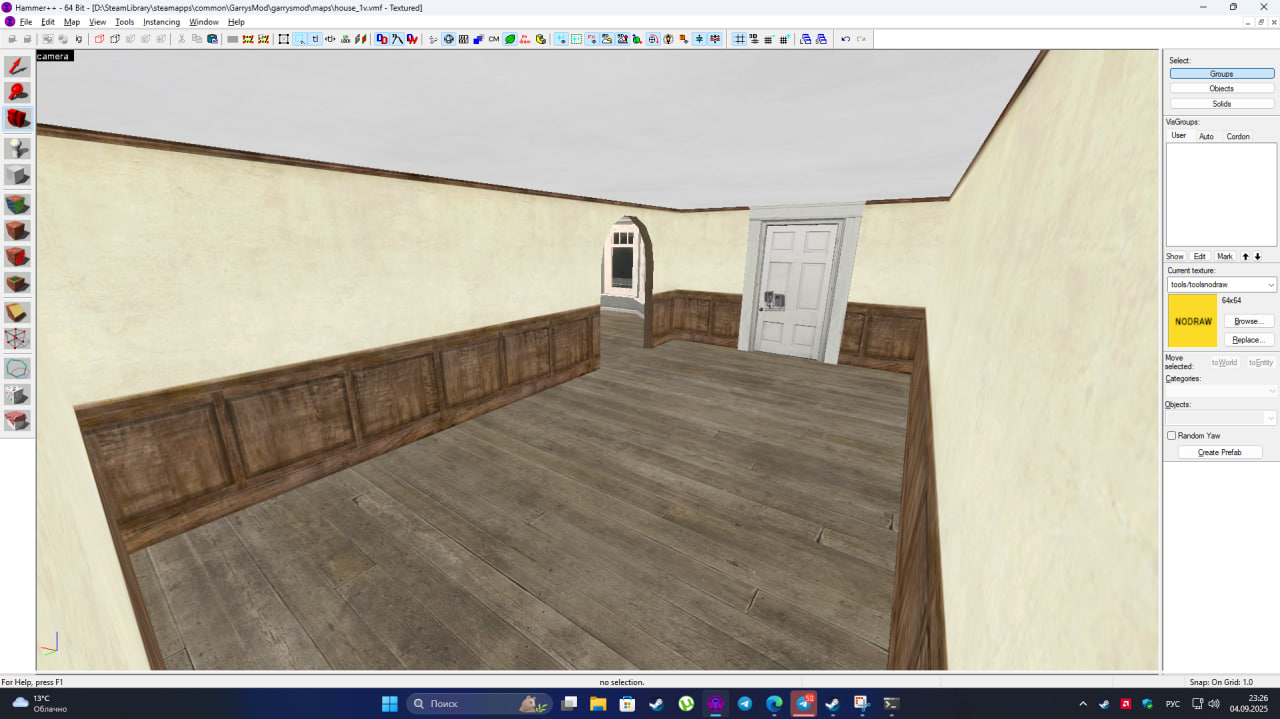1280x719 pixels.
Task: Enable the Random Yaw checkbox
Action: 1172,436
